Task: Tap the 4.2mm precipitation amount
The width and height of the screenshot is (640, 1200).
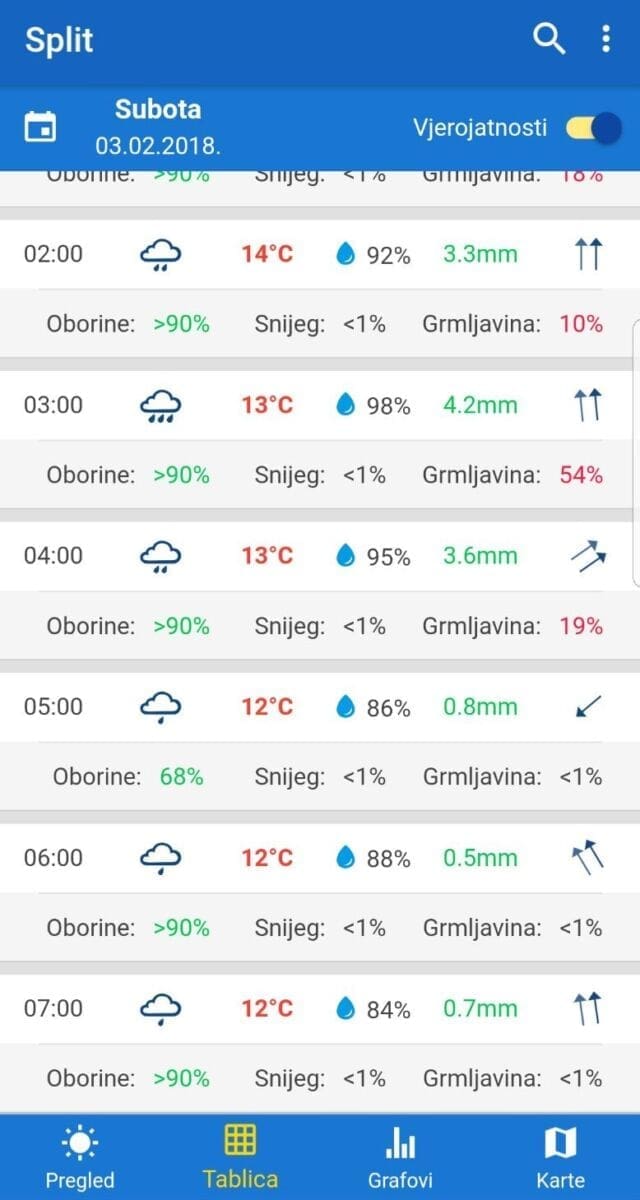Action: (x=480, y=405)
